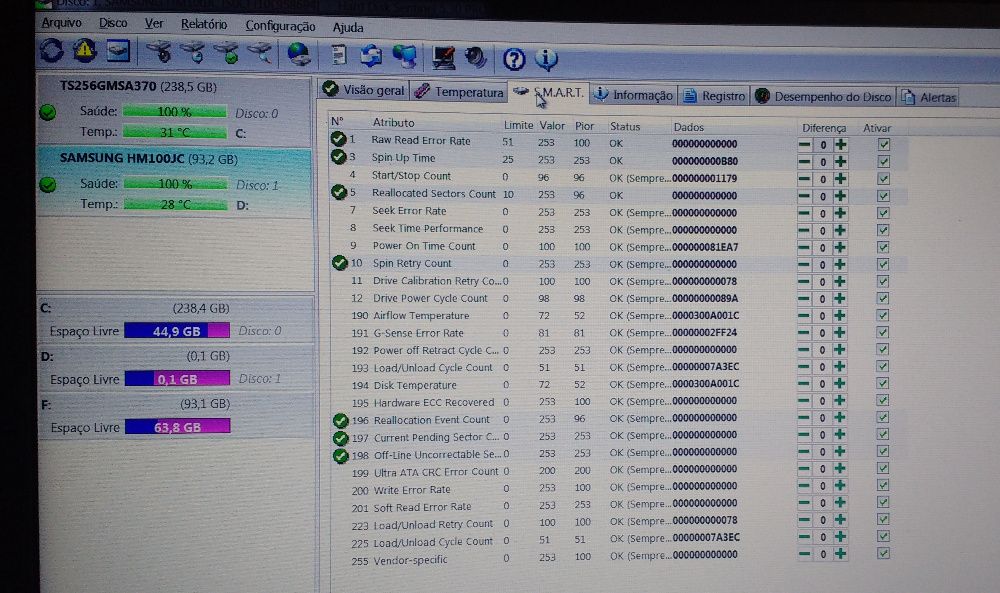
Task: Click green check icon beside Raw Read Error Rate
Action: point(338,138)
